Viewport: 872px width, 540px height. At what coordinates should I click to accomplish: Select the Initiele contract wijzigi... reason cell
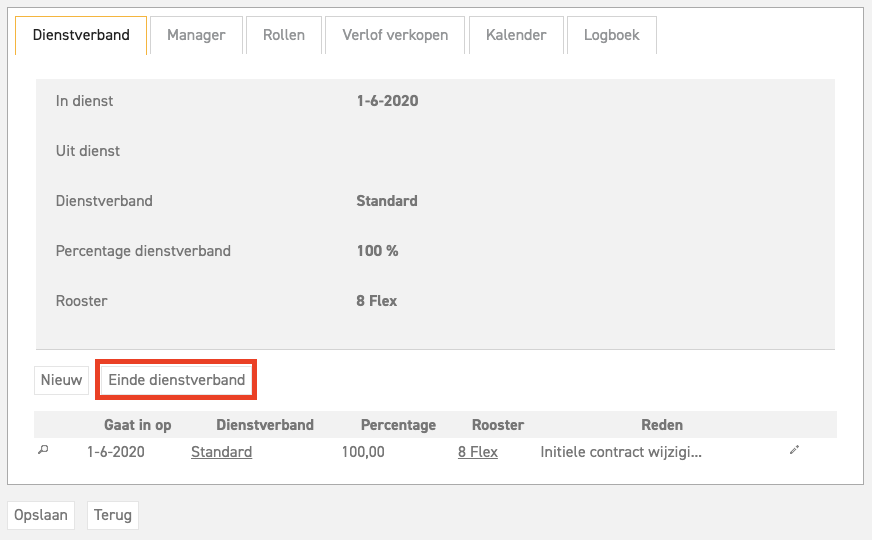[621, 452]
